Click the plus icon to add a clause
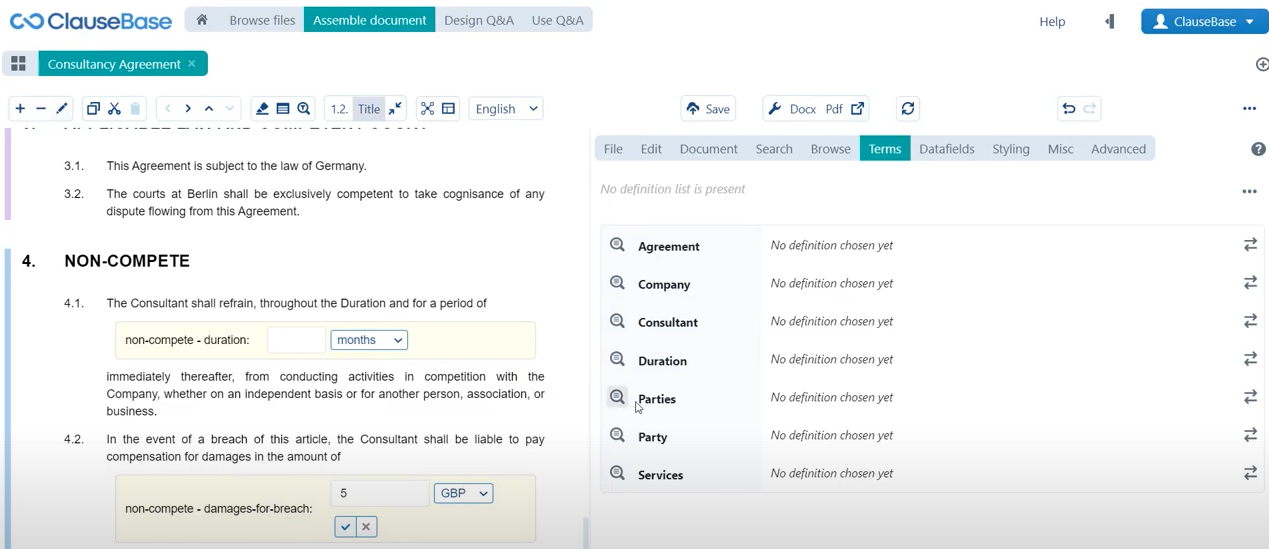 coord(20,109)
